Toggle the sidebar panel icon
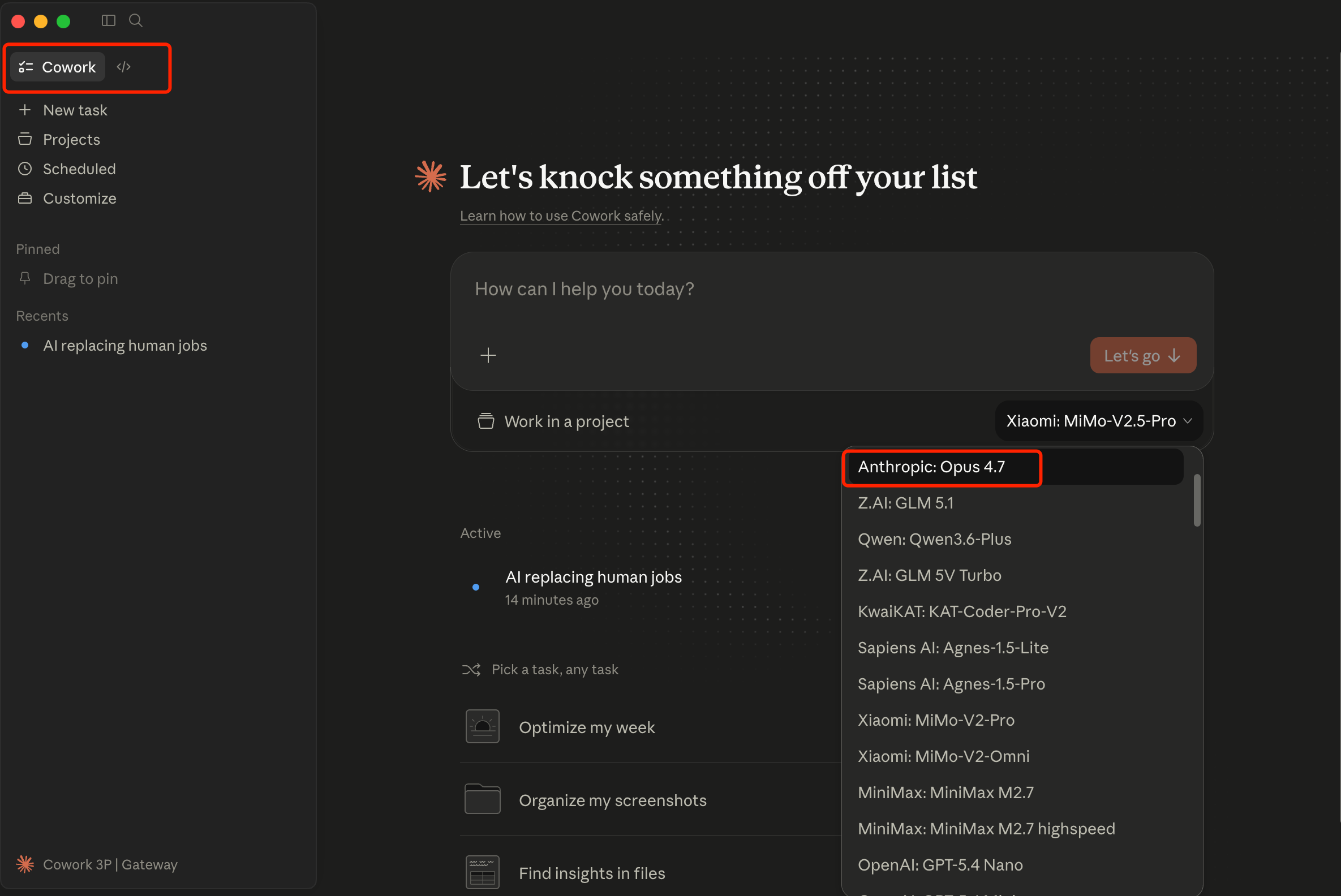 (108, 20)
